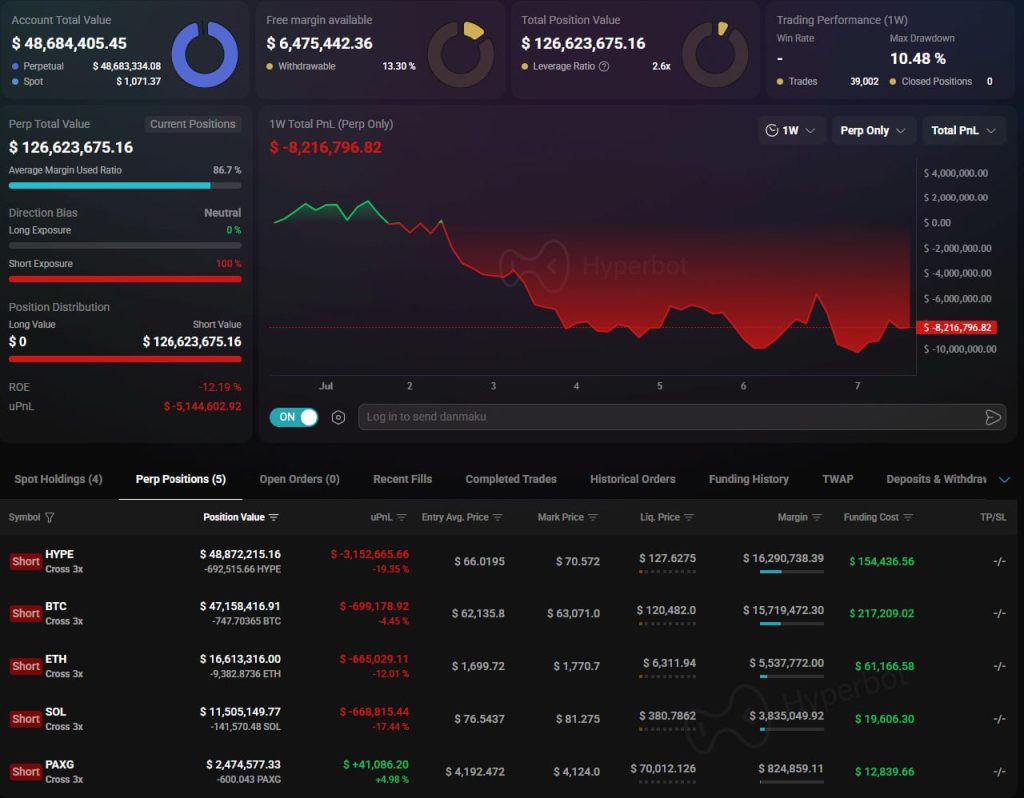Sort by Mark Price column icon
This screenshot has height=798, width=1024.
click(592, 517)
